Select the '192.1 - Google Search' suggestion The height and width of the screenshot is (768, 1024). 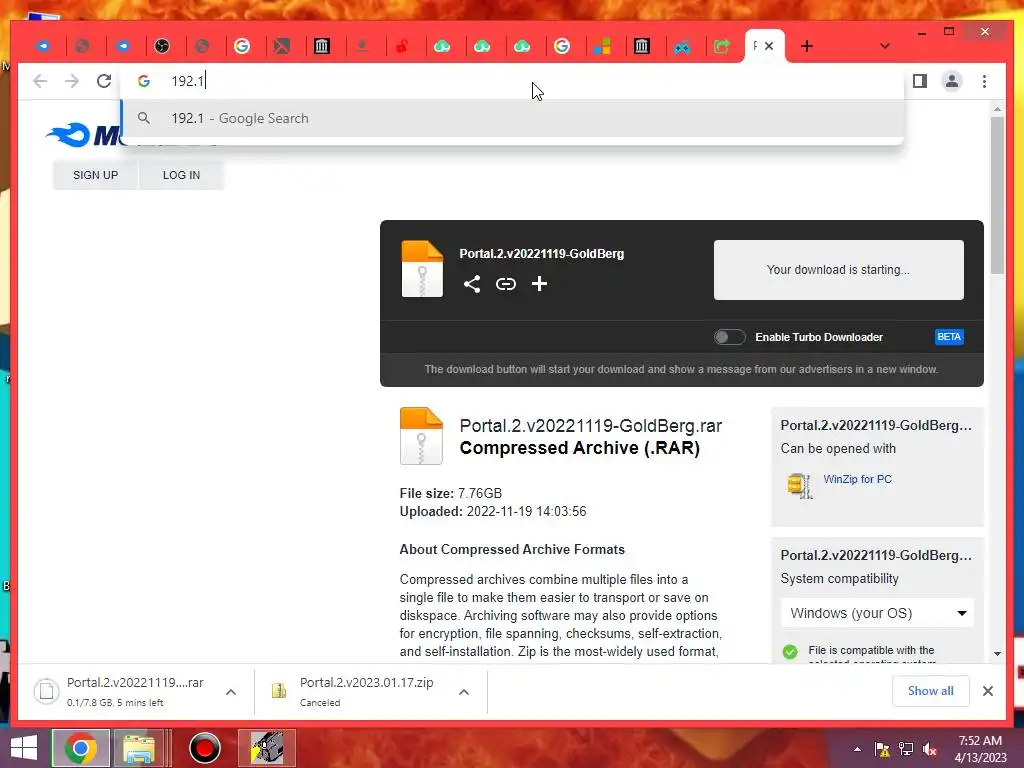pos(513,118)
